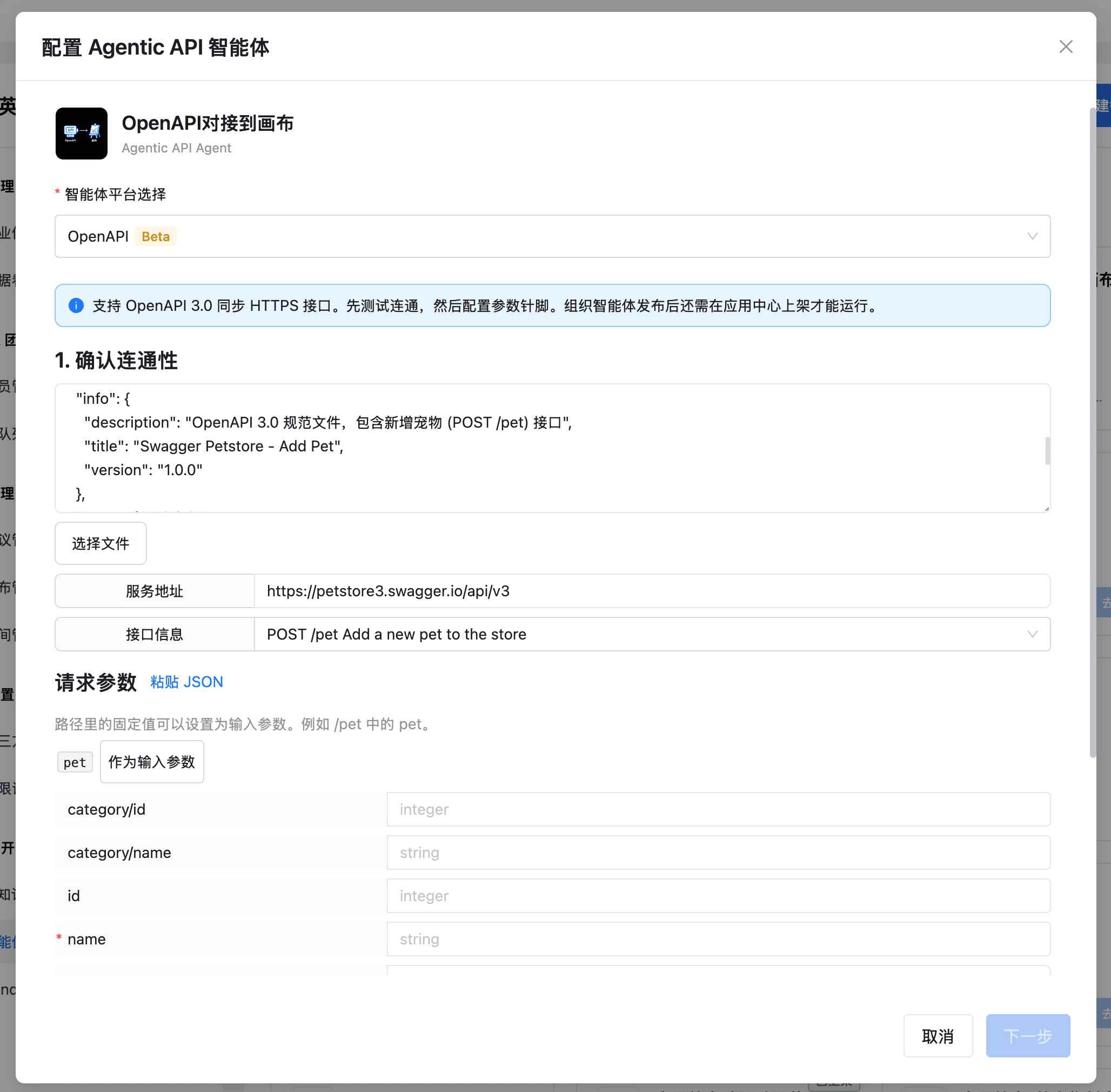Screen dimensions: 1111x1092
Task: Click the OpenAPI对接到画布 title text
Action: [x=208, y=123]
